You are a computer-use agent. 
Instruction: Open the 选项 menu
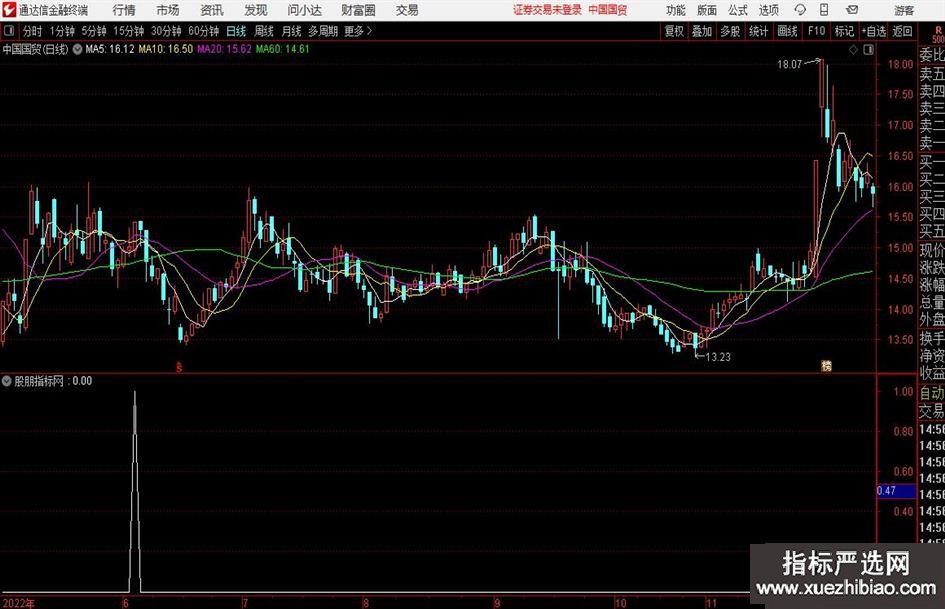click(x=768, y=10)
